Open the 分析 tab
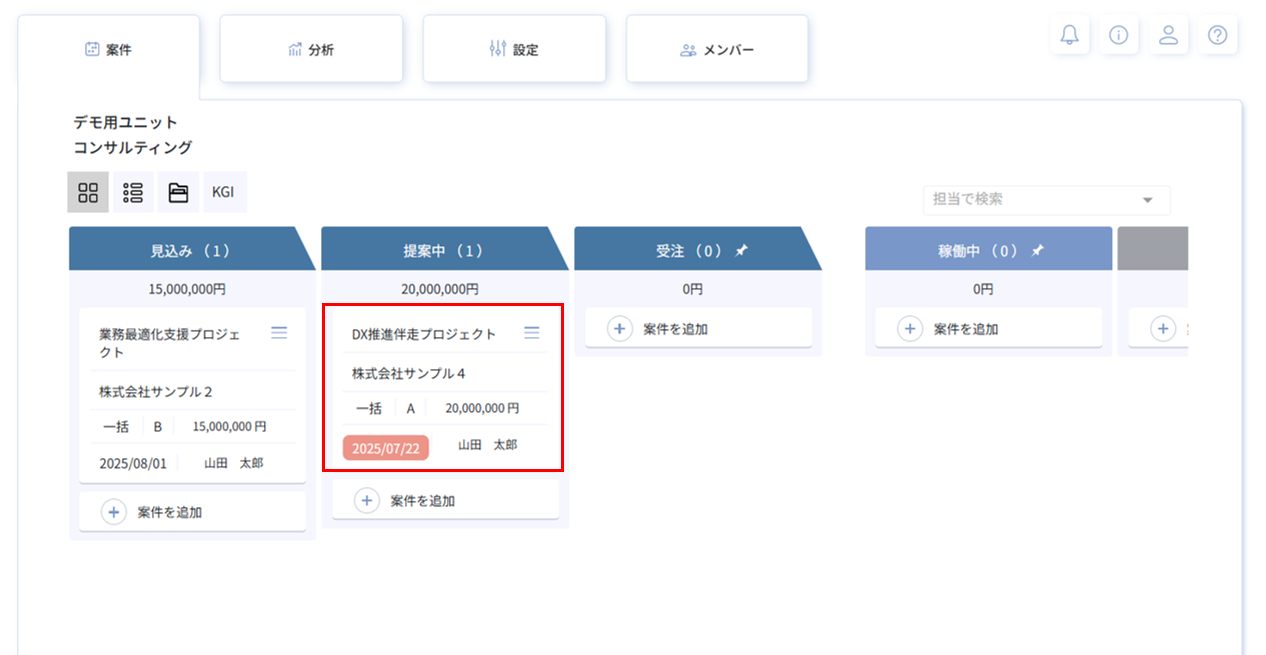This screenshot has width=1266, height=655. pos(311,49)
